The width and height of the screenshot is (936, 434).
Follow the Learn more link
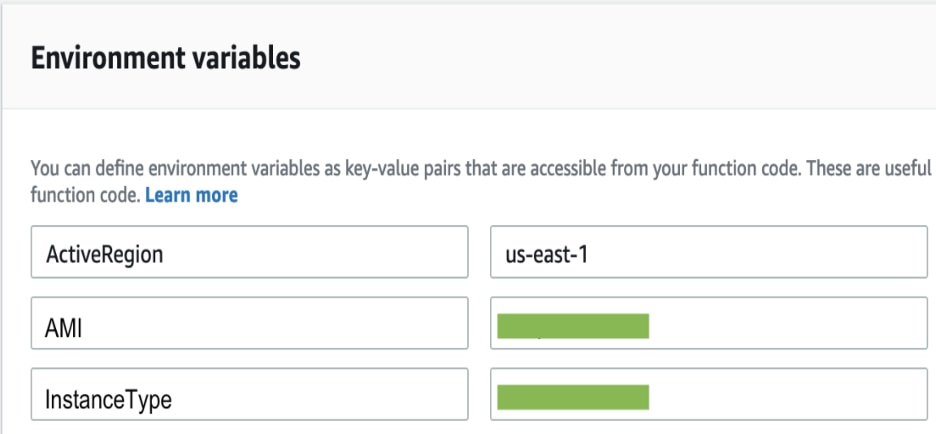click(x=192, y=195)
